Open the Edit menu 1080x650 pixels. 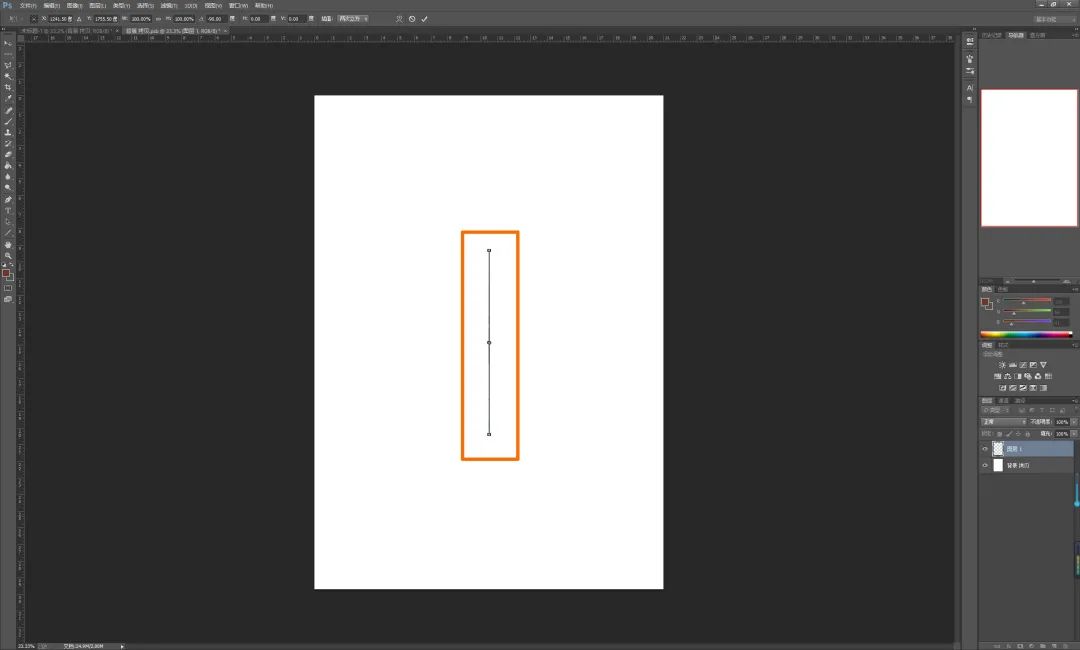52,6
